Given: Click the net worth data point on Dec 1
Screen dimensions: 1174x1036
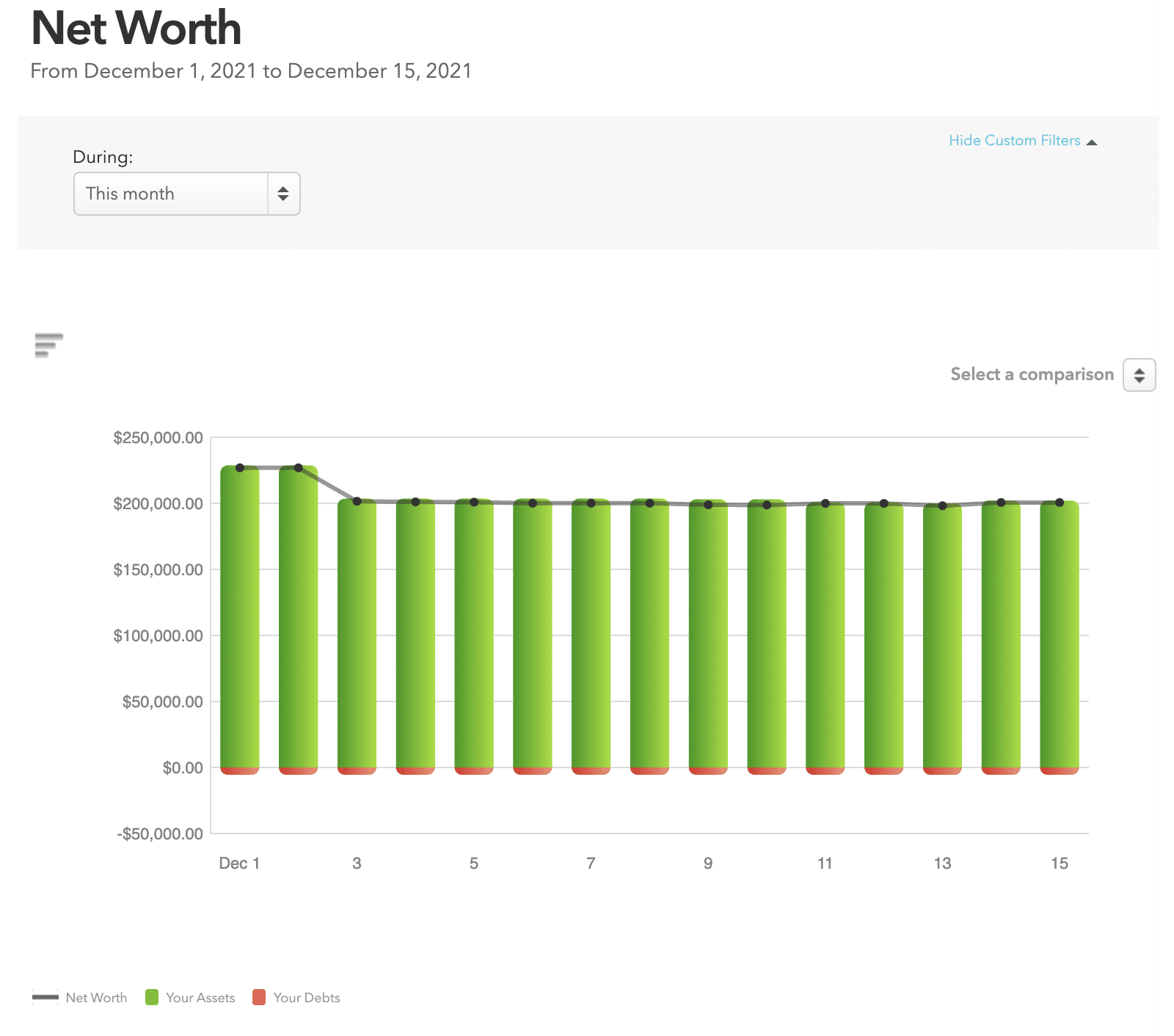Looking at the screenshot, I should point(240,467).
